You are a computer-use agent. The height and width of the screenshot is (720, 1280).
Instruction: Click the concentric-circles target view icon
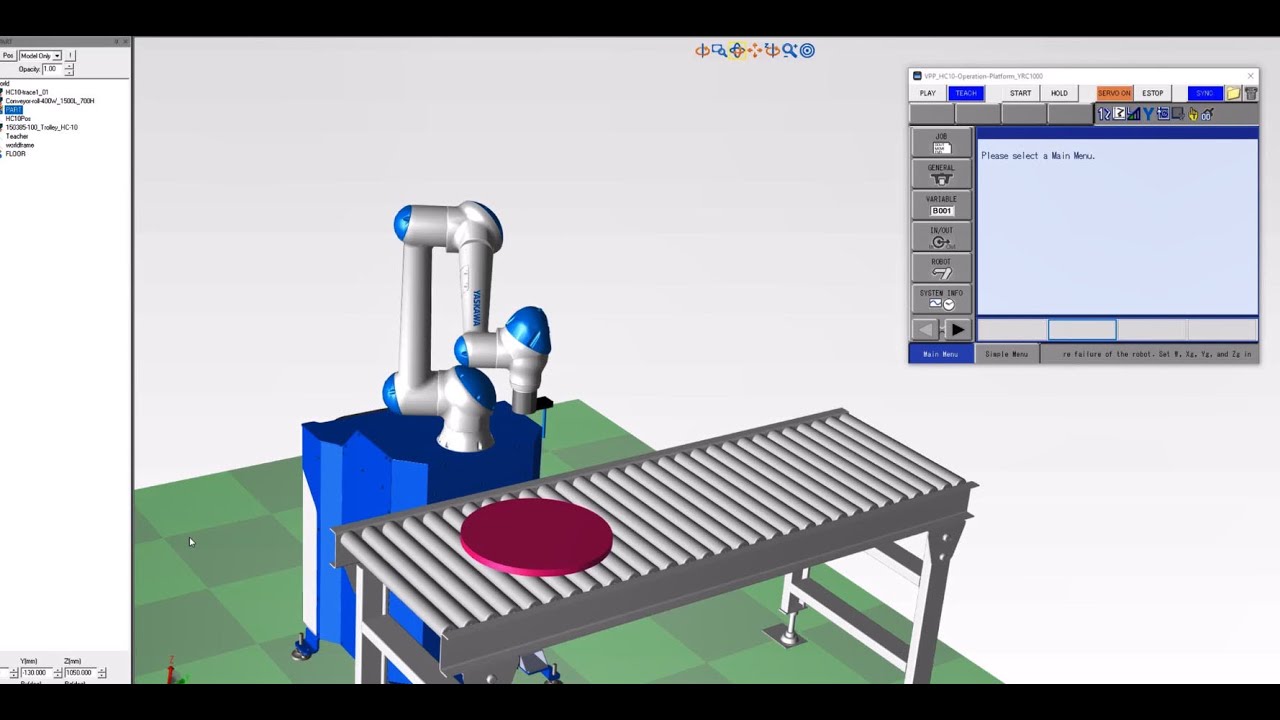(x=807, y=50)
